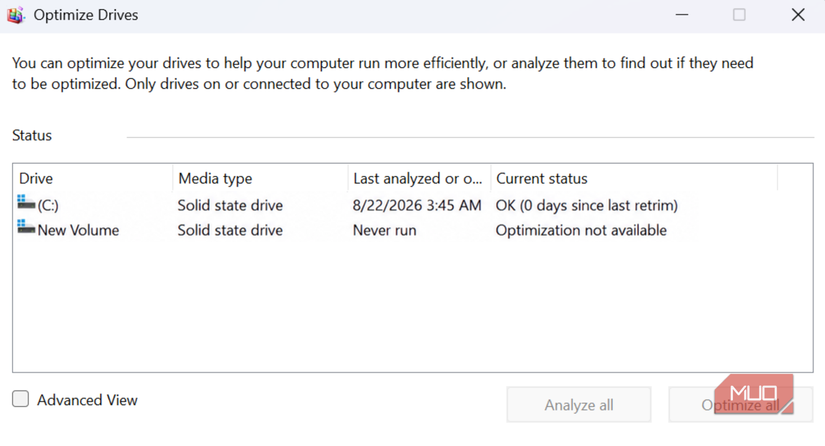The width and height of the screenshot is (825, 446).
Task: Sort by the Media type column header
Action: click(260, 179)
